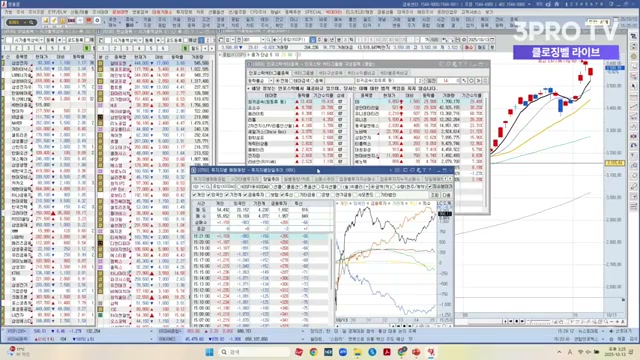
Task: Click the red flag icon in the main toolbar
Action: click(x=89, y=20)
